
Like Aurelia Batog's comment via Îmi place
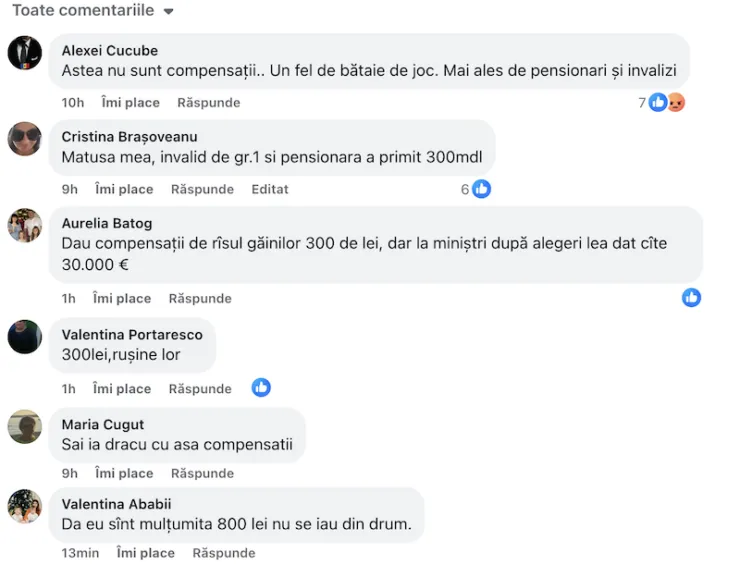pos(122,298)
